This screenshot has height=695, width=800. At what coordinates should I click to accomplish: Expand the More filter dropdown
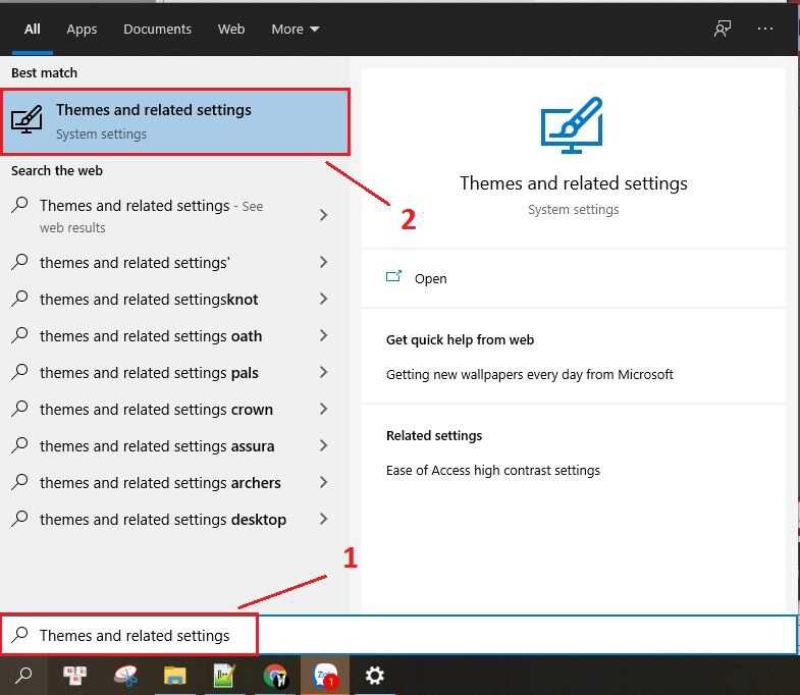tap(295, 29)
